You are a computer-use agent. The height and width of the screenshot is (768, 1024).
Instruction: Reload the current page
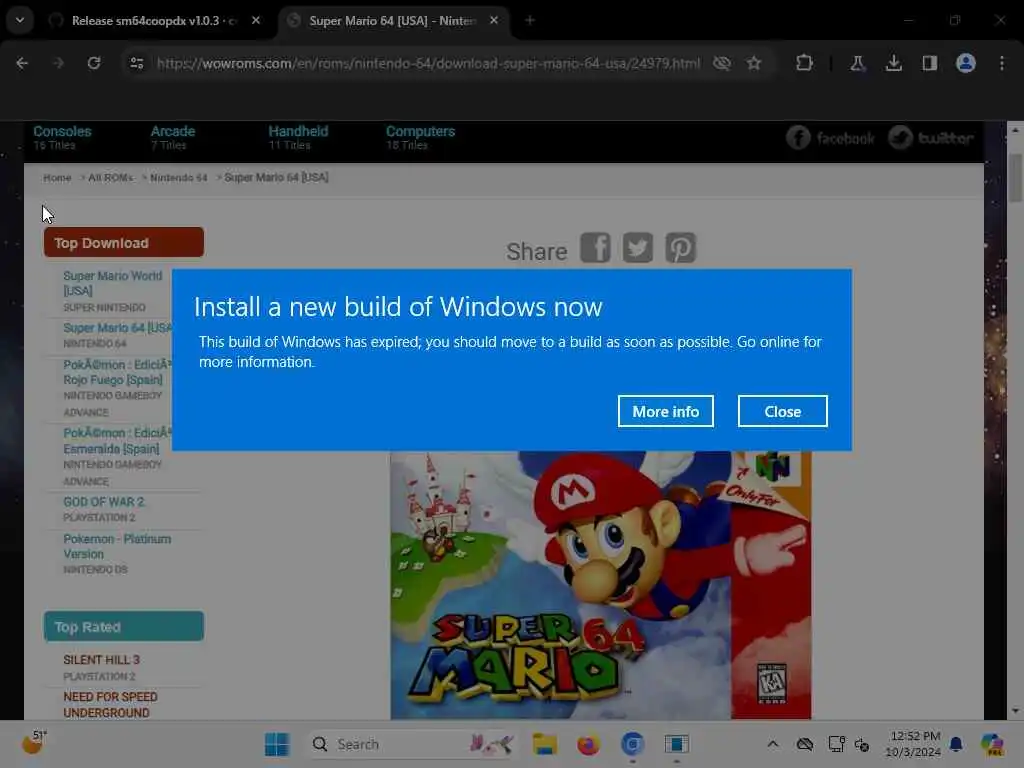(x=94, y=63)
